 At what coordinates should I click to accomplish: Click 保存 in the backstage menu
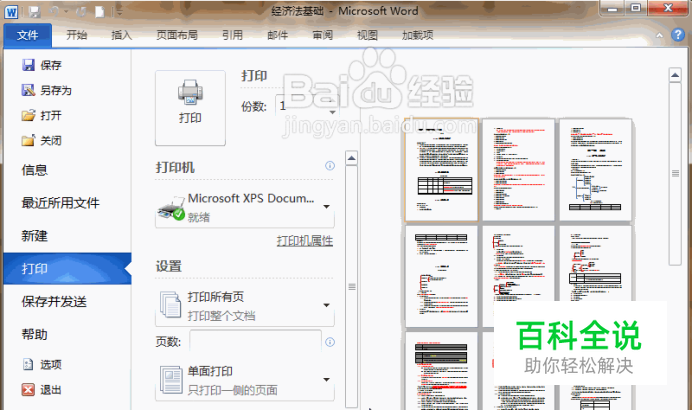point(42,65)
